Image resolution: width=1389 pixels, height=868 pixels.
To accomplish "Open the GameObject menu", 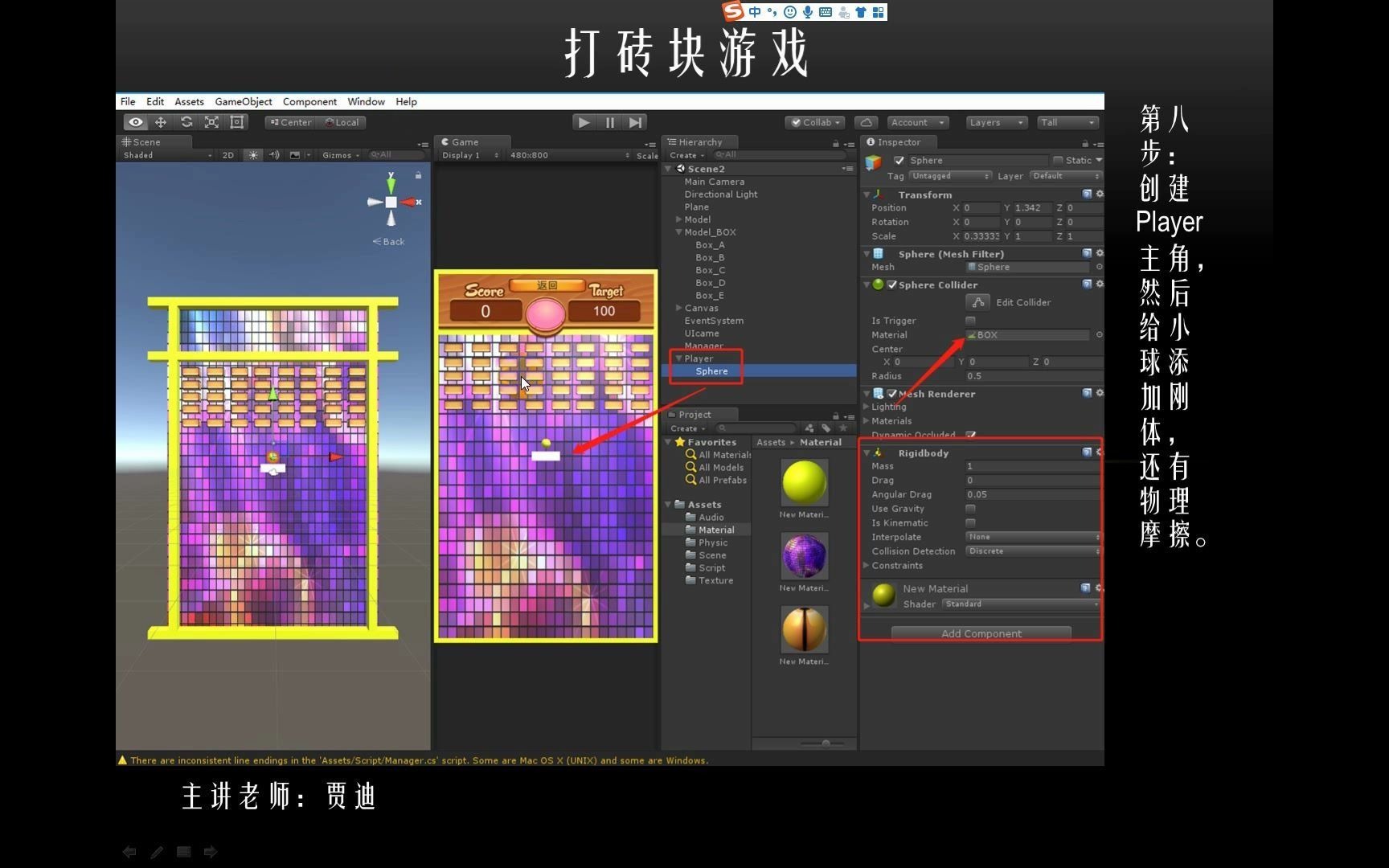I will (244, 101).
